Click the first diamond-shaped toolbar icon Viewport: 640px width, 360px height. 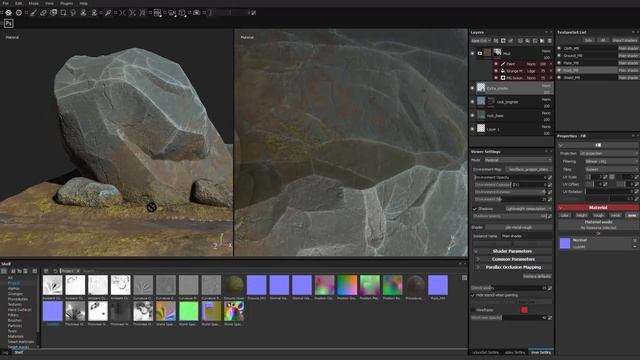[x=8, y=13]
